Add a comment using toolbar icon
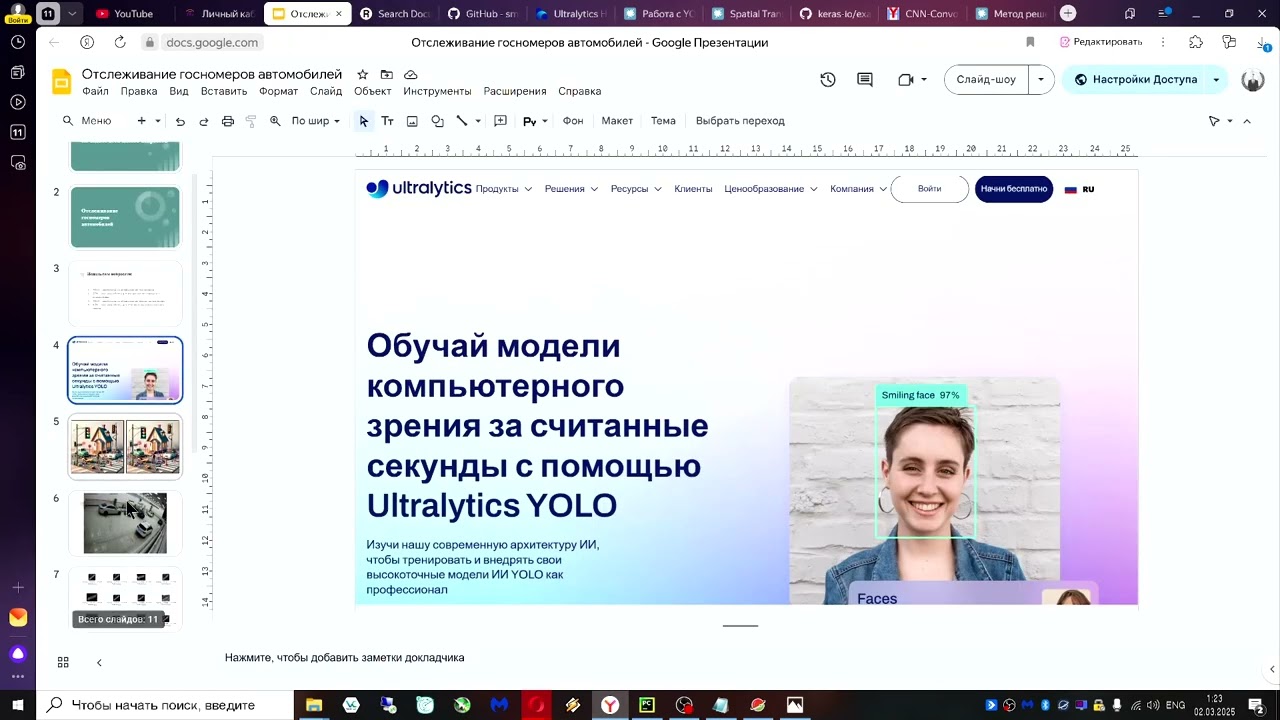The width and height of the screenshot is (1280, 720). (501, 121)
